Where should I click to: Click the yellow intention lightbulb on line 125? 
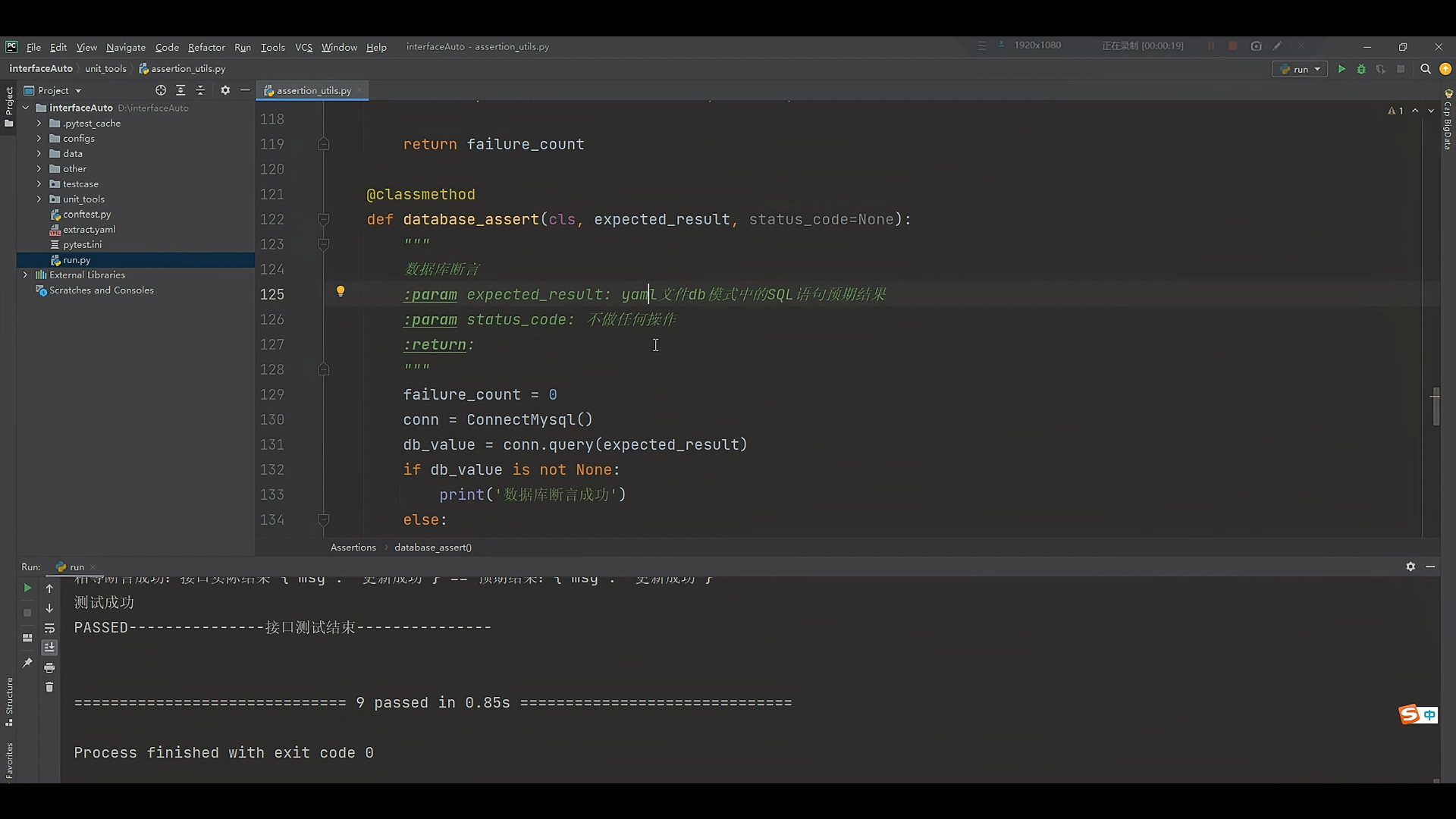click(340, 291)
